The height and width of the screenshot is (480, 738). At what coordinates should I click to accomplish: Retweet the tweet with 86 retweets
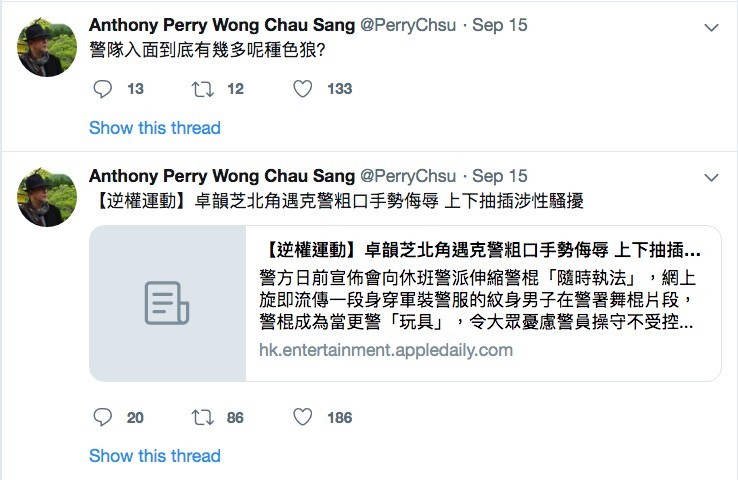pos(203,417)
